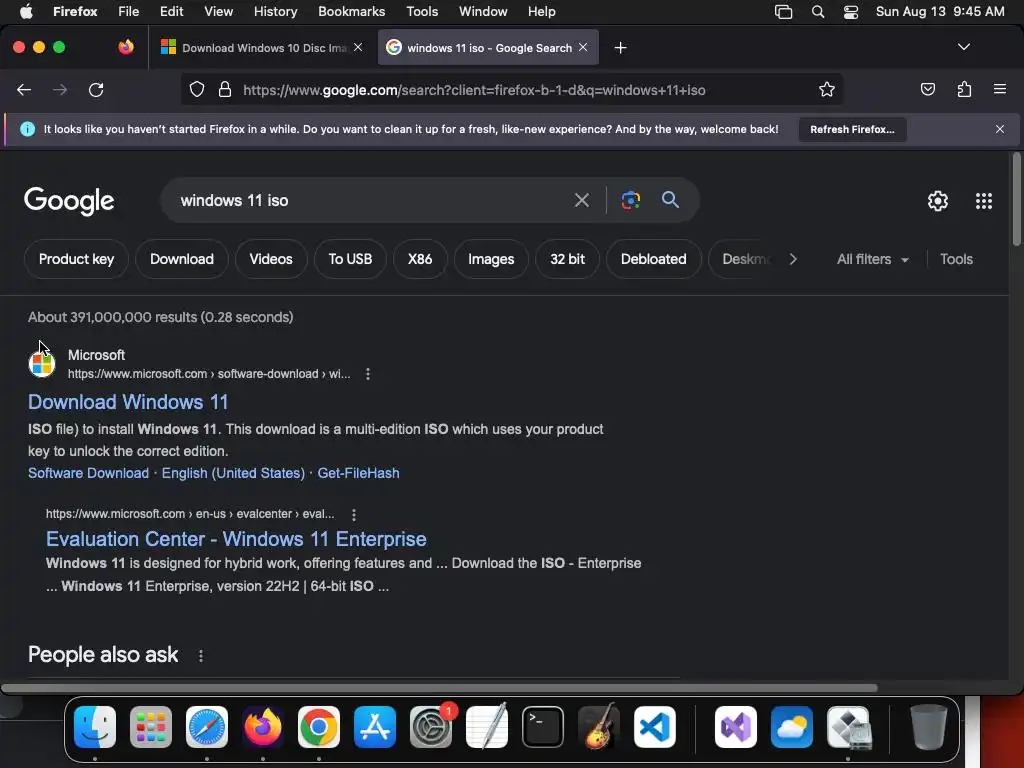Screen dimensions: 1024x768
Task: Show more filter chips with arrow
Action: coord(793,259)
